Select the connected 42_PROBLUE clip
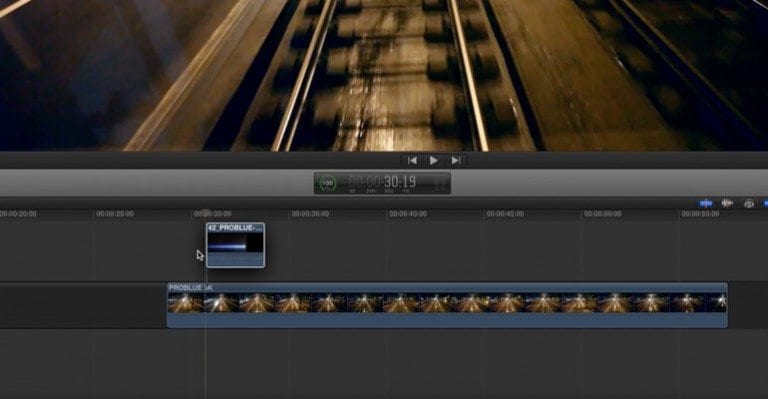768x399 pixels. click(x=236, y=245)
